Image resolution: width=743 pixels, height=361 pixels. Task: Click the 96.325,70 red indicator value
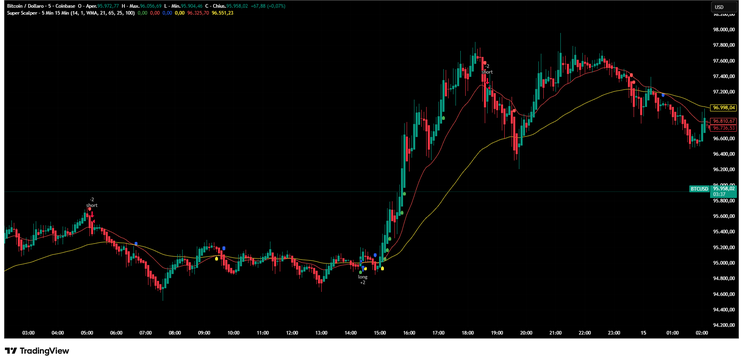click(198, 13)
